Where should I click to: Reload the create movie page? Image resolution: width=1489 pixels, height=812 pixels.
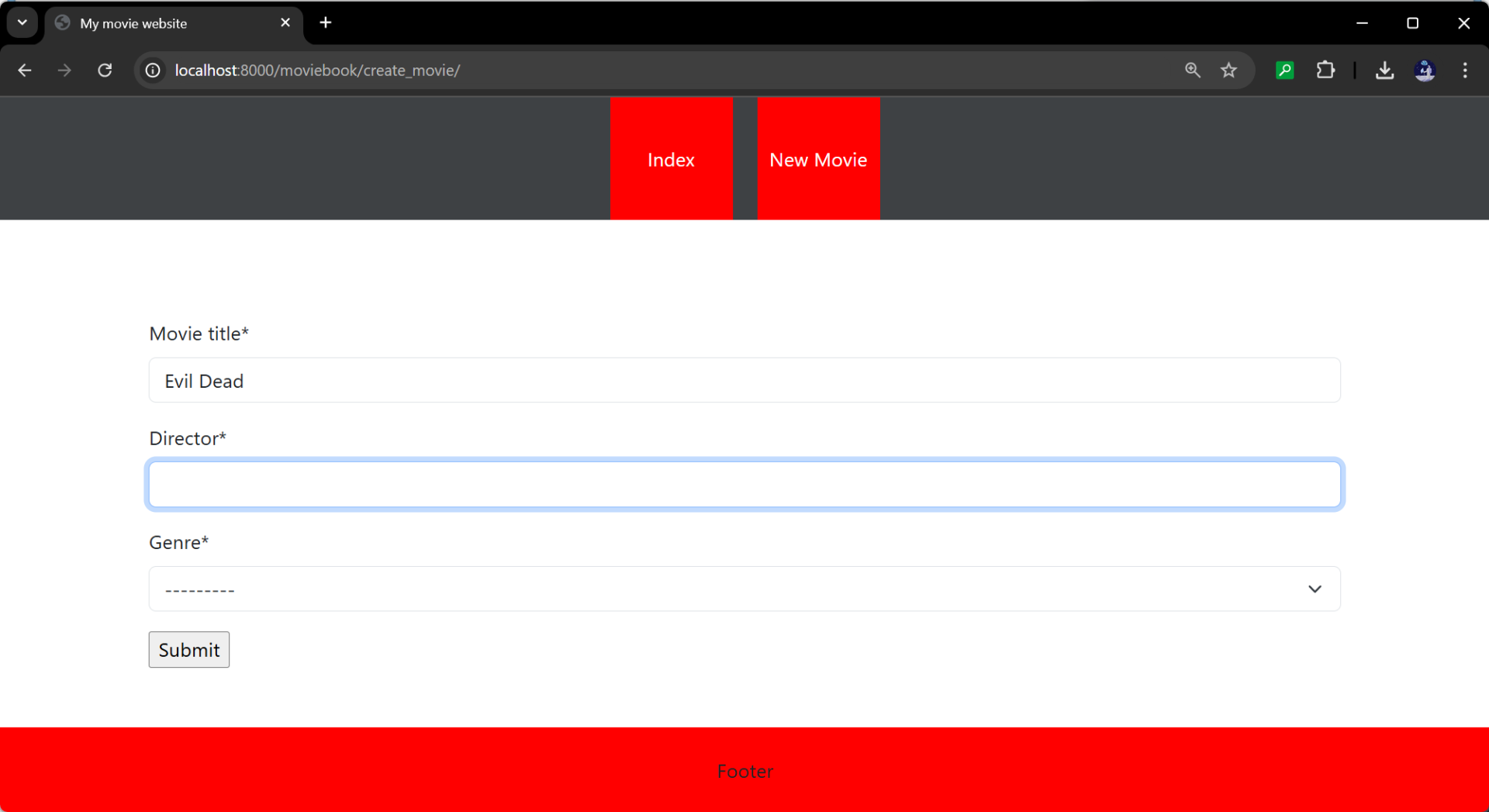click(105, 71)
